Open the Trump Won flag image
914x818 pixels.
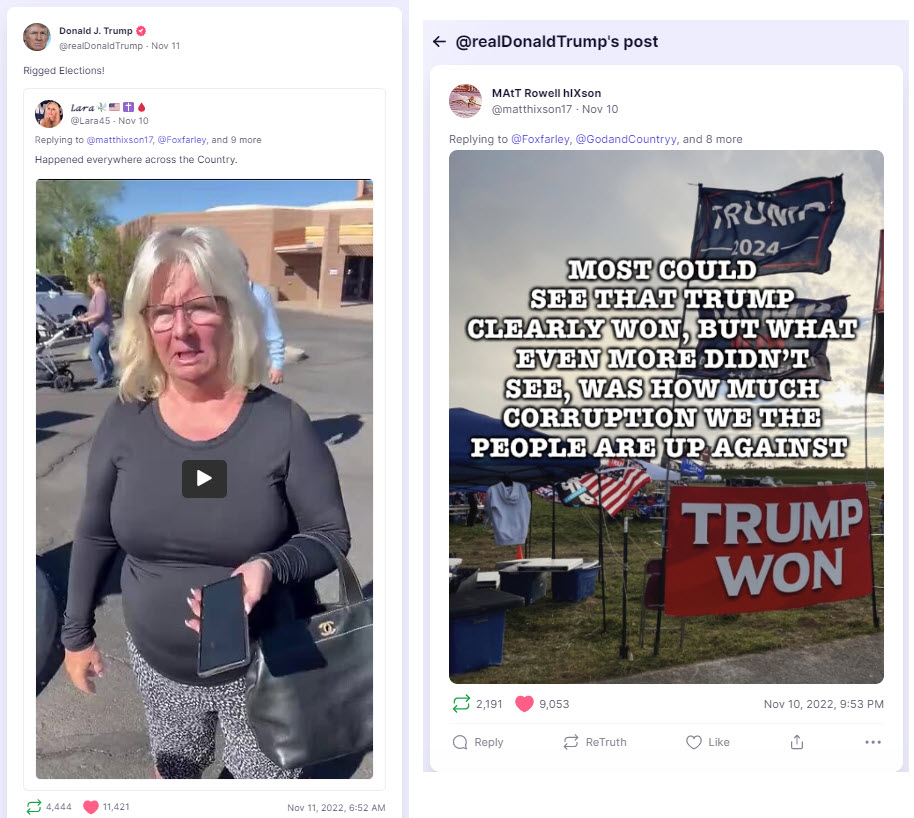click(666, 417)
